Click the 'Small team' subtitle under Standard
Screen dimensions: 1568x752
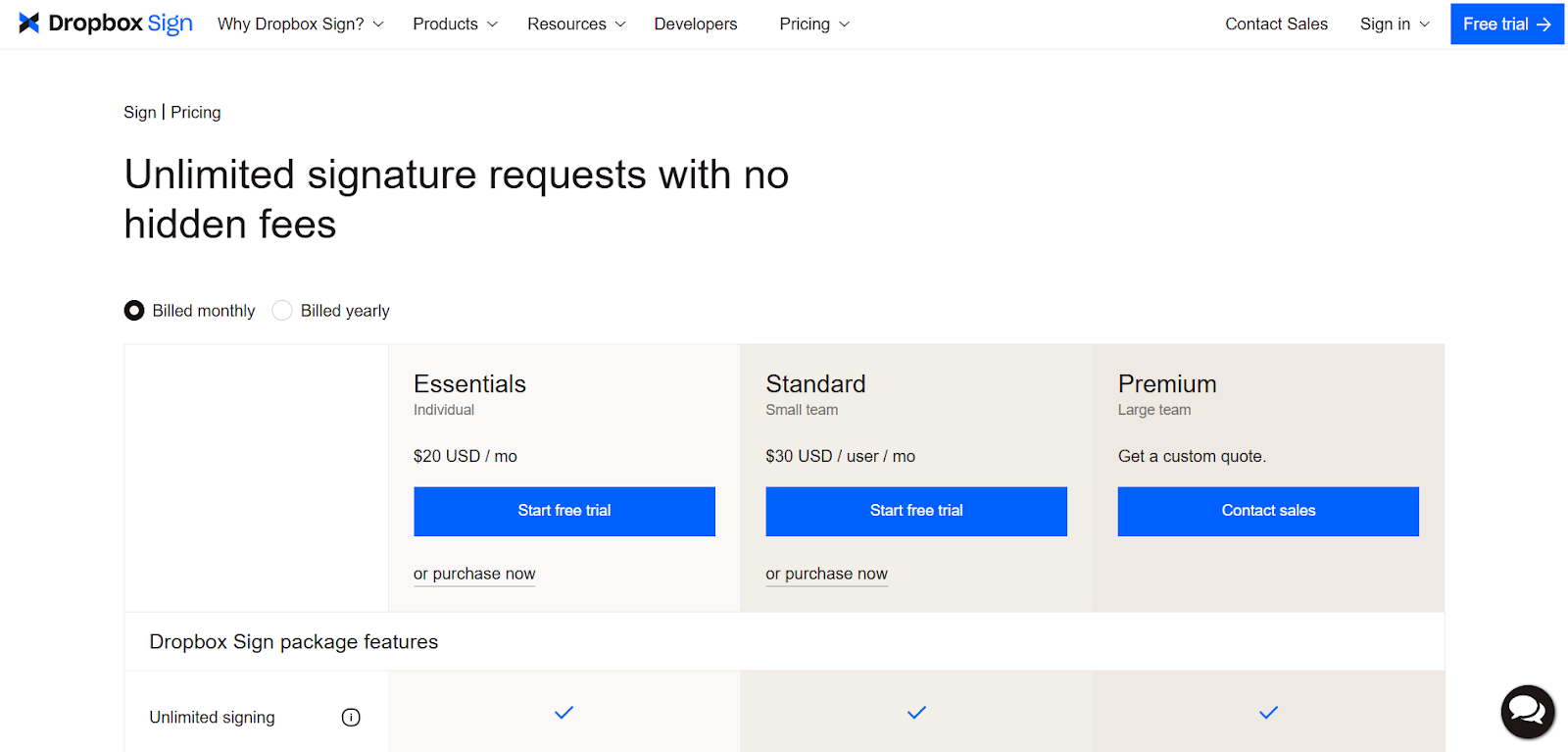coord(802,410)
